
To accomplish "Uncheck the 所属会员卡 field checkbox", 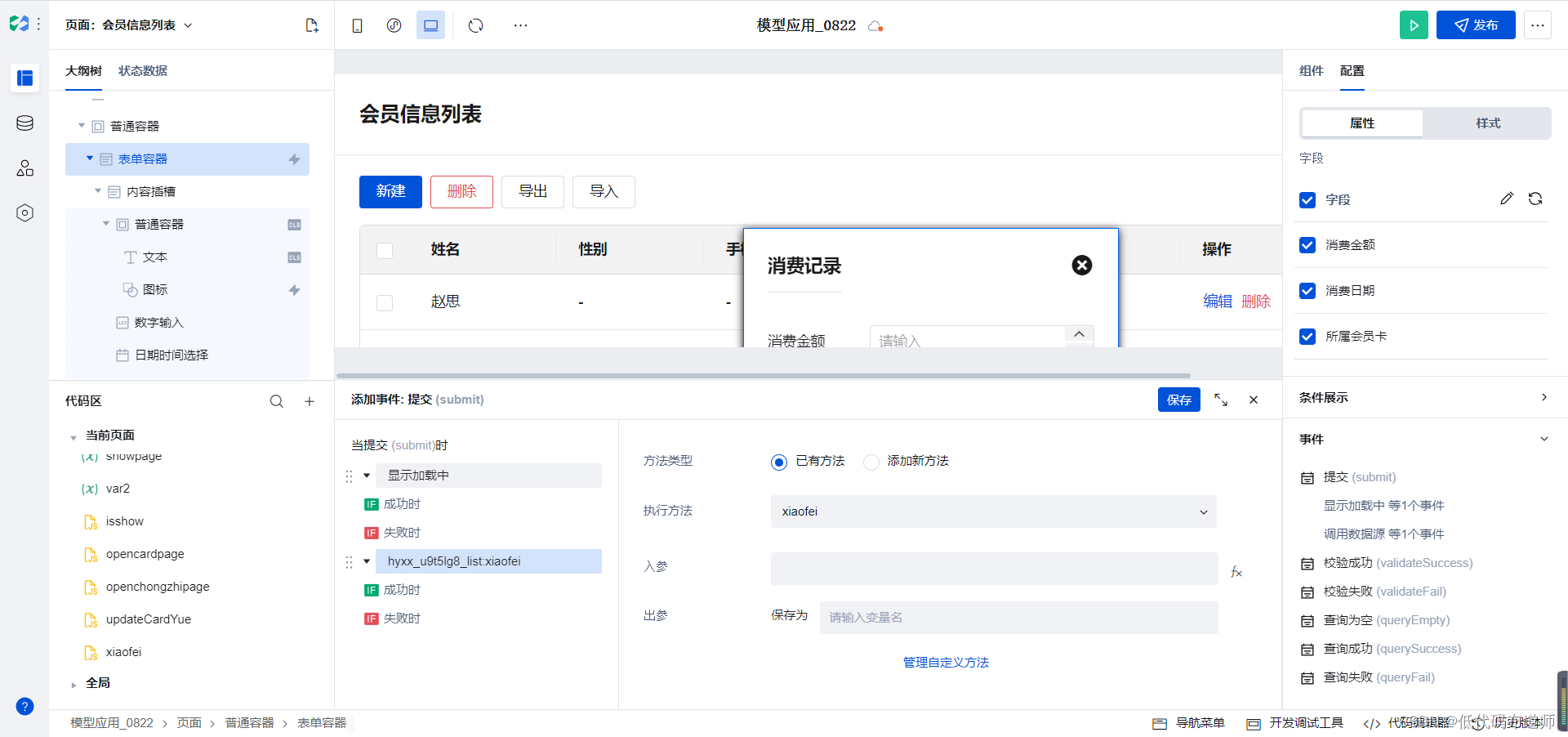I will [1307, 337].
